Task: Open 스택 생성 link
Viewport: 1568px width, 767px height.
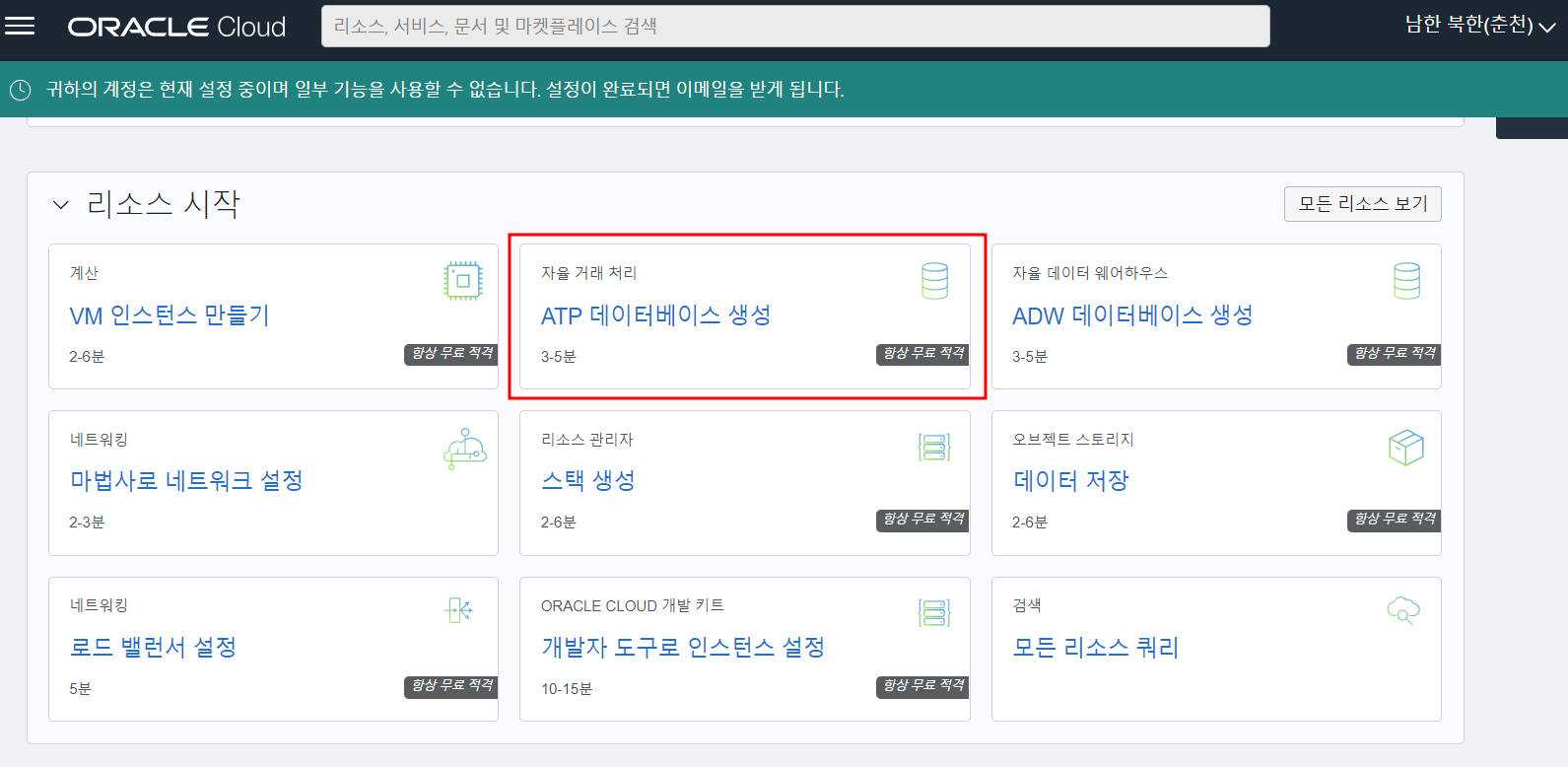Action: pyautogui.click(x=588, y=481)
